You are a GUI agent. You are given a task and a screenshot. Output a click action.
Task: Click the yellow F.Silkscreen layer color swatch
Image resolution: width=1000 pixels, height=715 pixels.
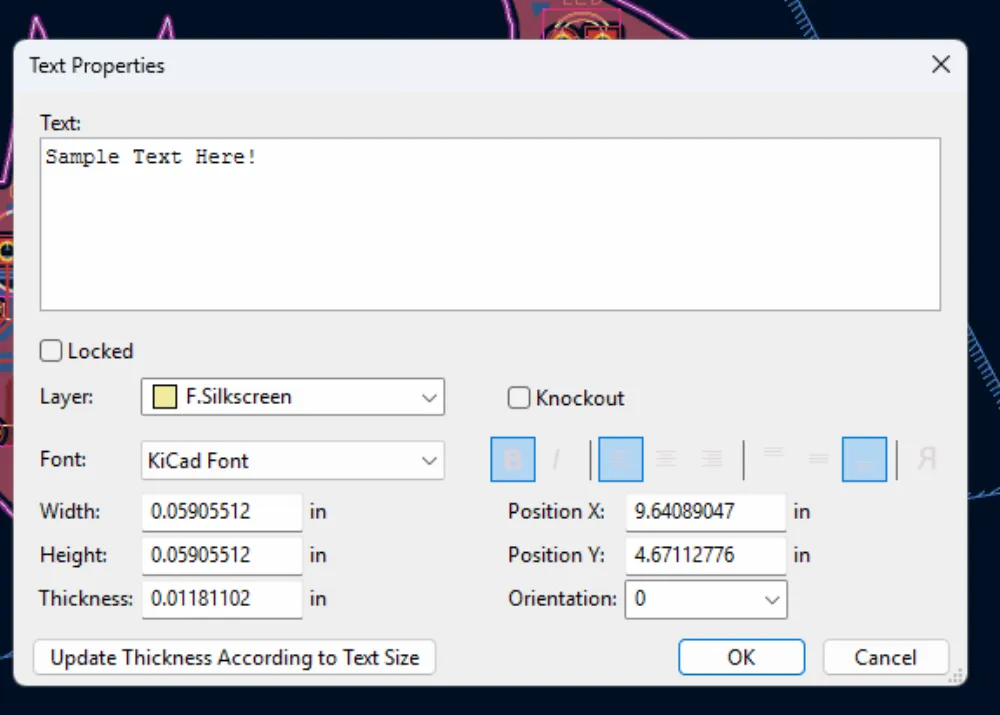tap(164, 397)
